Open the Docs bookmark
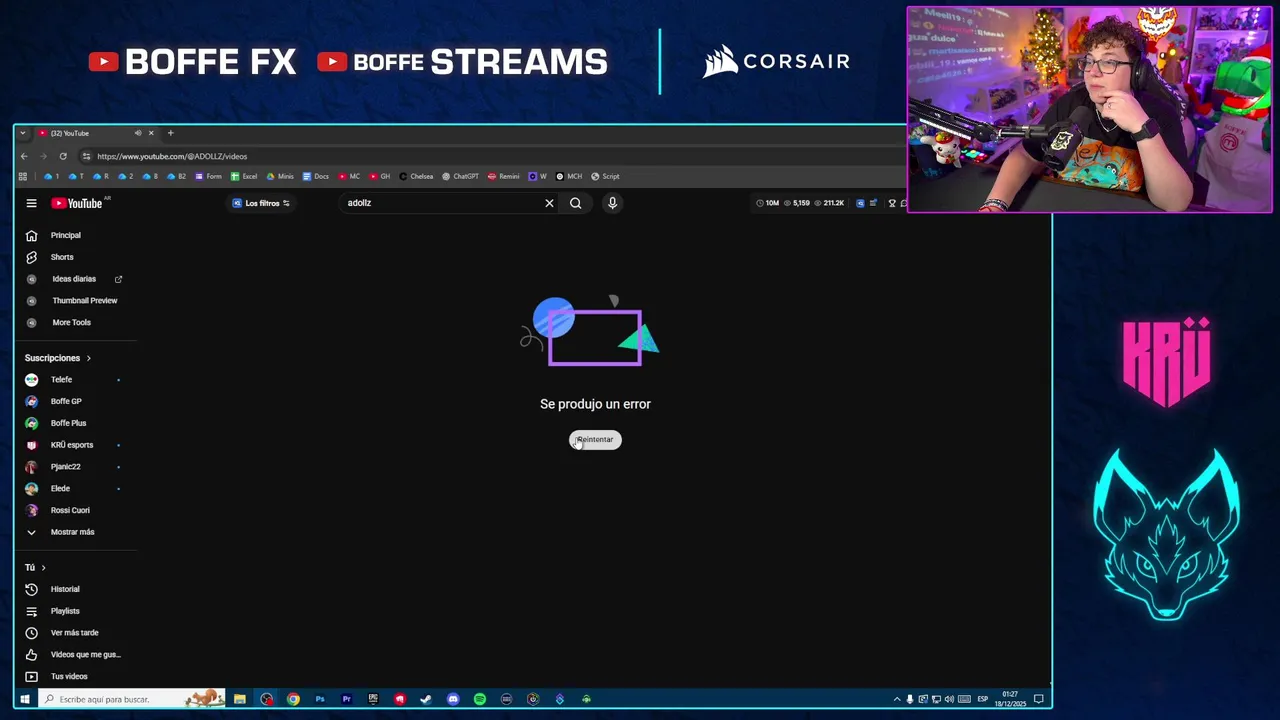This screenshot has height=720, width=1280. 315,177
